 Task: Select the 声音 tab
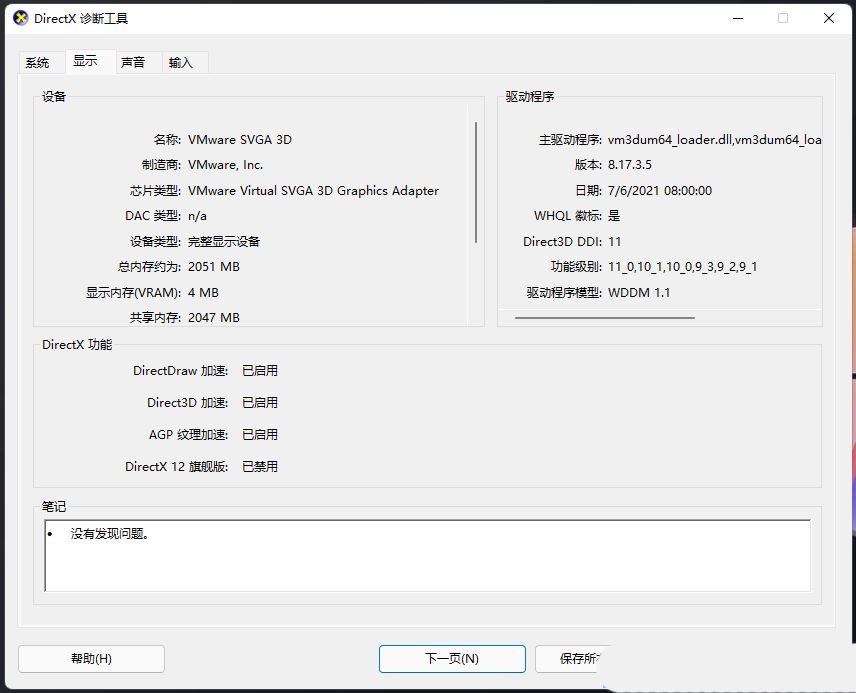click(135, 62)
